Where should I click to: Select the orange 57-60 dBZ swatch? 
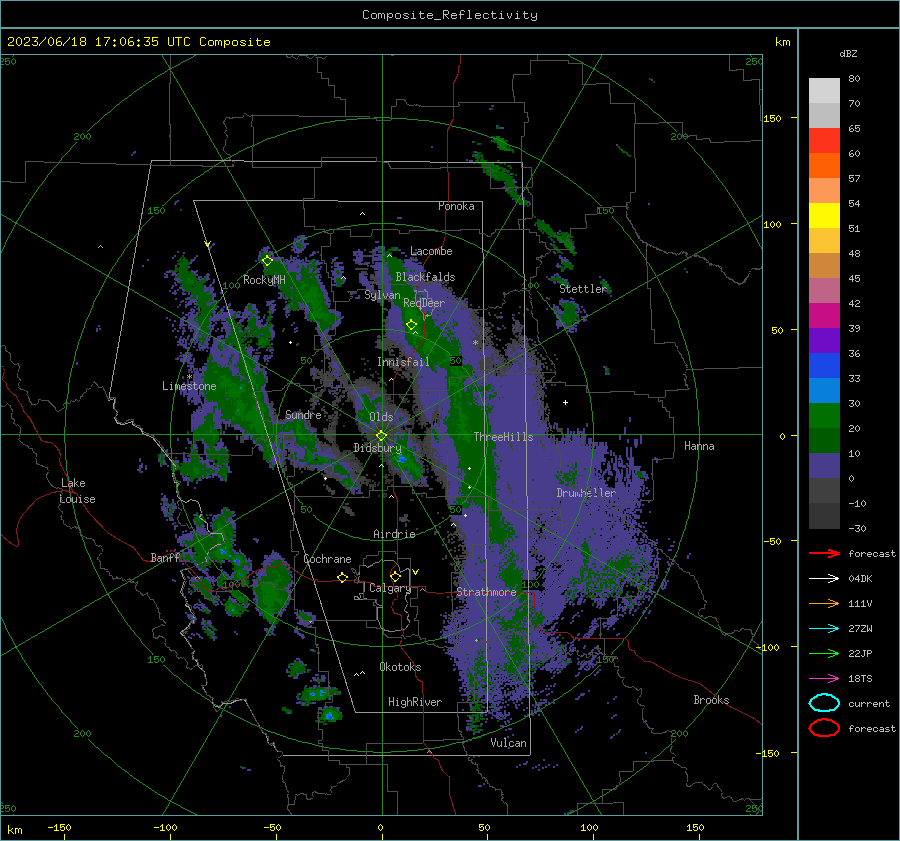(824, 165)
